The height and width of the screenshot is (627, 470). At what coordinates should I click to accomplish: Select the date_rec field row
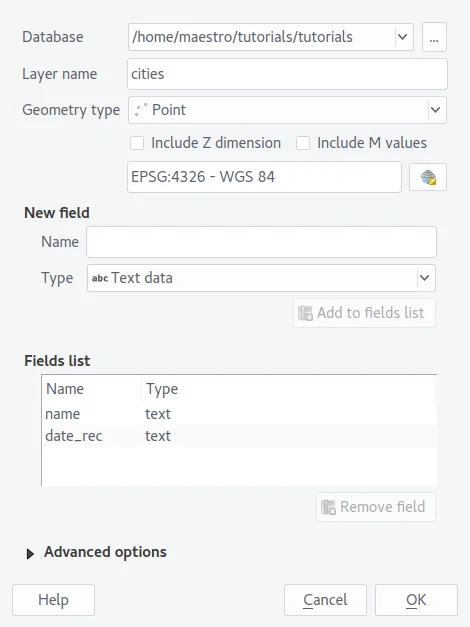point(239,436)
